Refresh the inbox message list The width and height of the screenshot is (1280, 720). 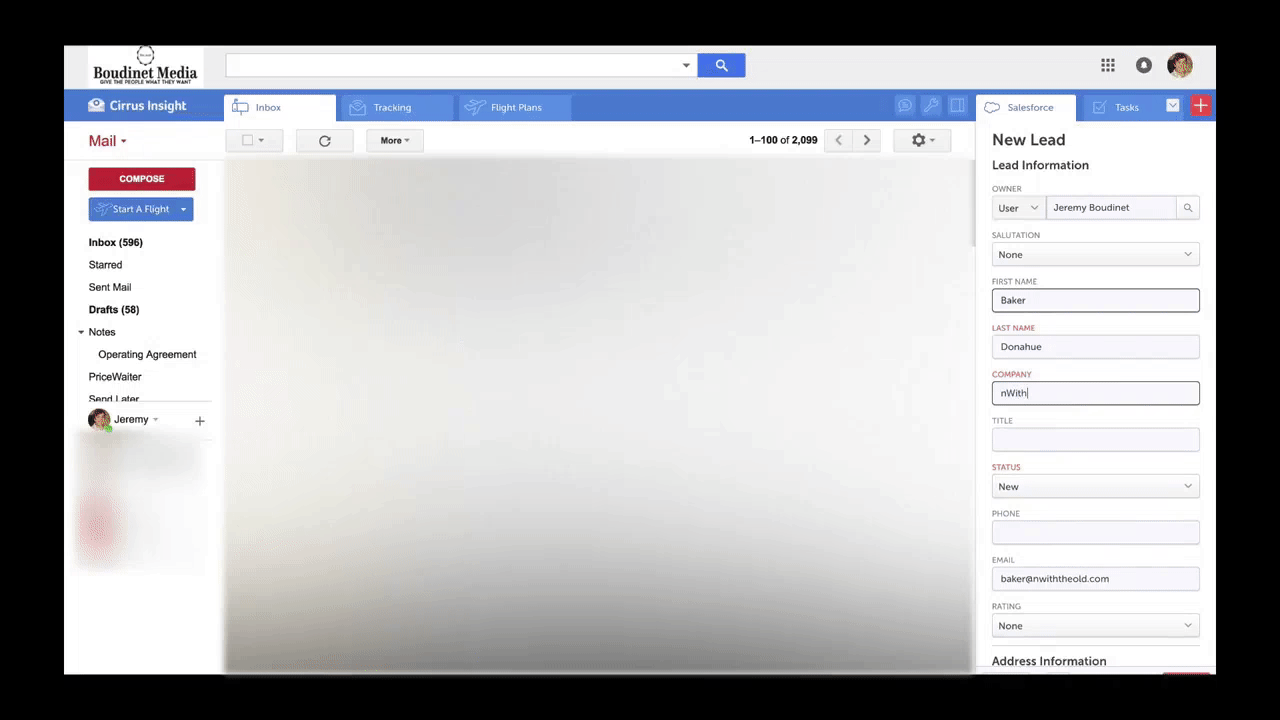[x=324, y=140]
